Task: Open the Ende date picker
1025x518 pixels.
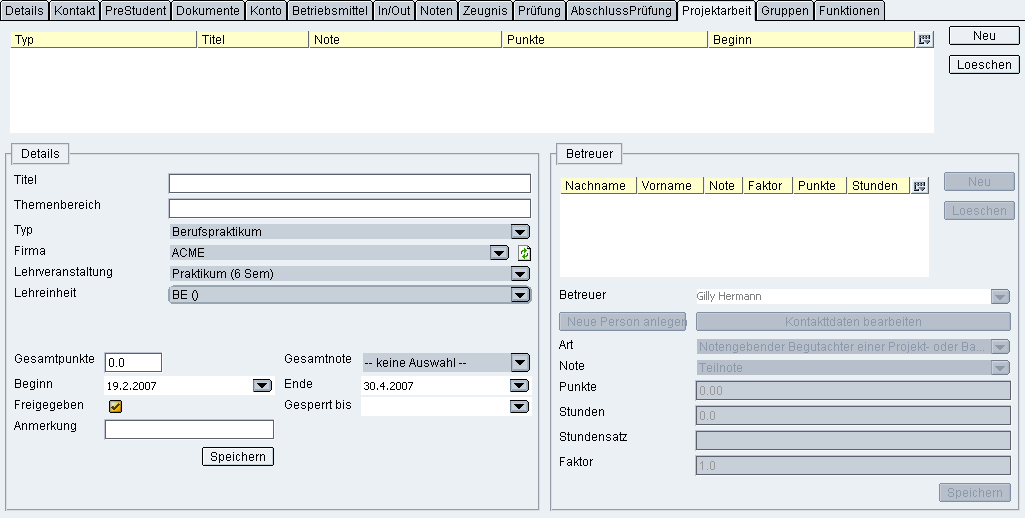Action: 519,385
